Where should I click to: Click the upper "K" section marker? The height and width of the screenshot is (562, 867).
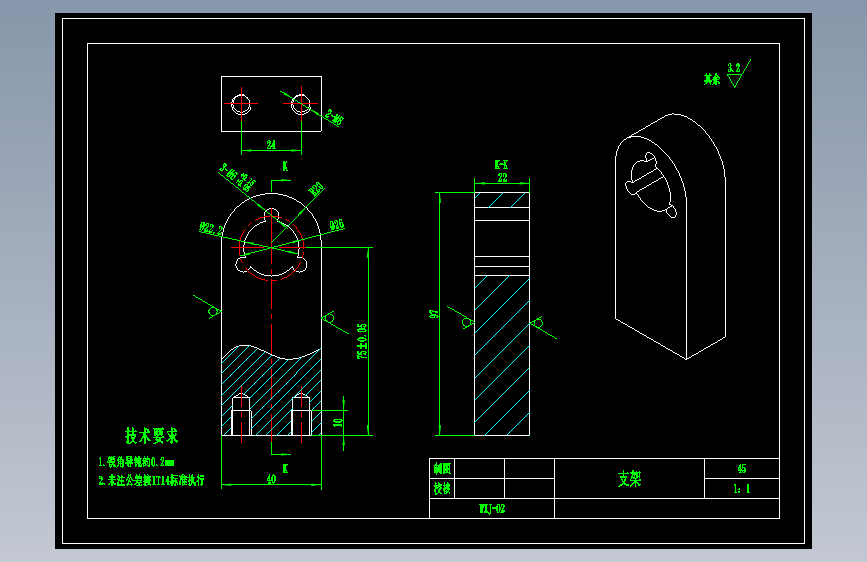[285, 166]
